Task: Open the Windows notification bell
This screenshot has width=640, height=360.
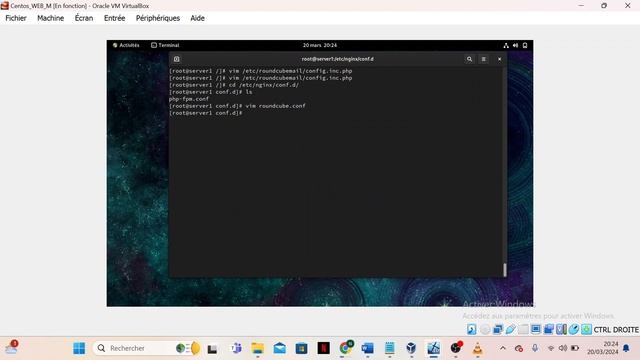Action: [x=626, y=348]
